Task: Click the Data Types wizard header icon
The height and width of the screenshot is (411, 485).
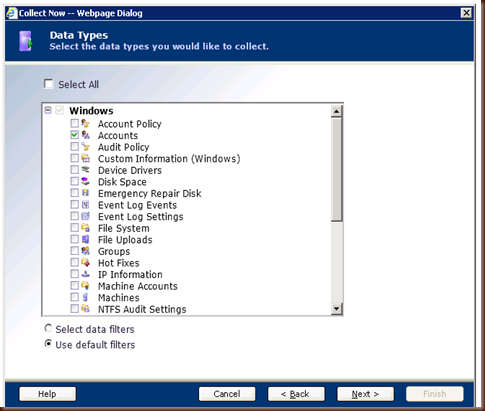Action: tap(26, 41)
